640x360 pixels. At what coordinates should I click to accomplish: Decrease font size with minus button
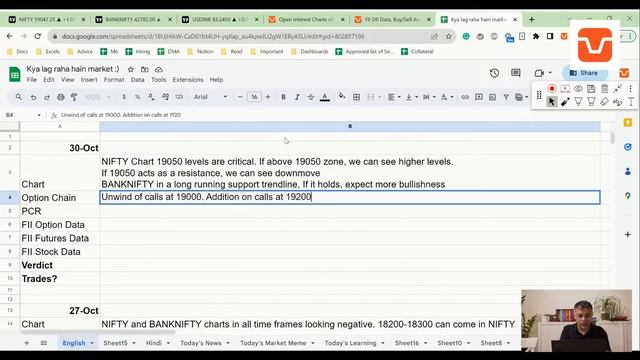click(x=240, y=97)
